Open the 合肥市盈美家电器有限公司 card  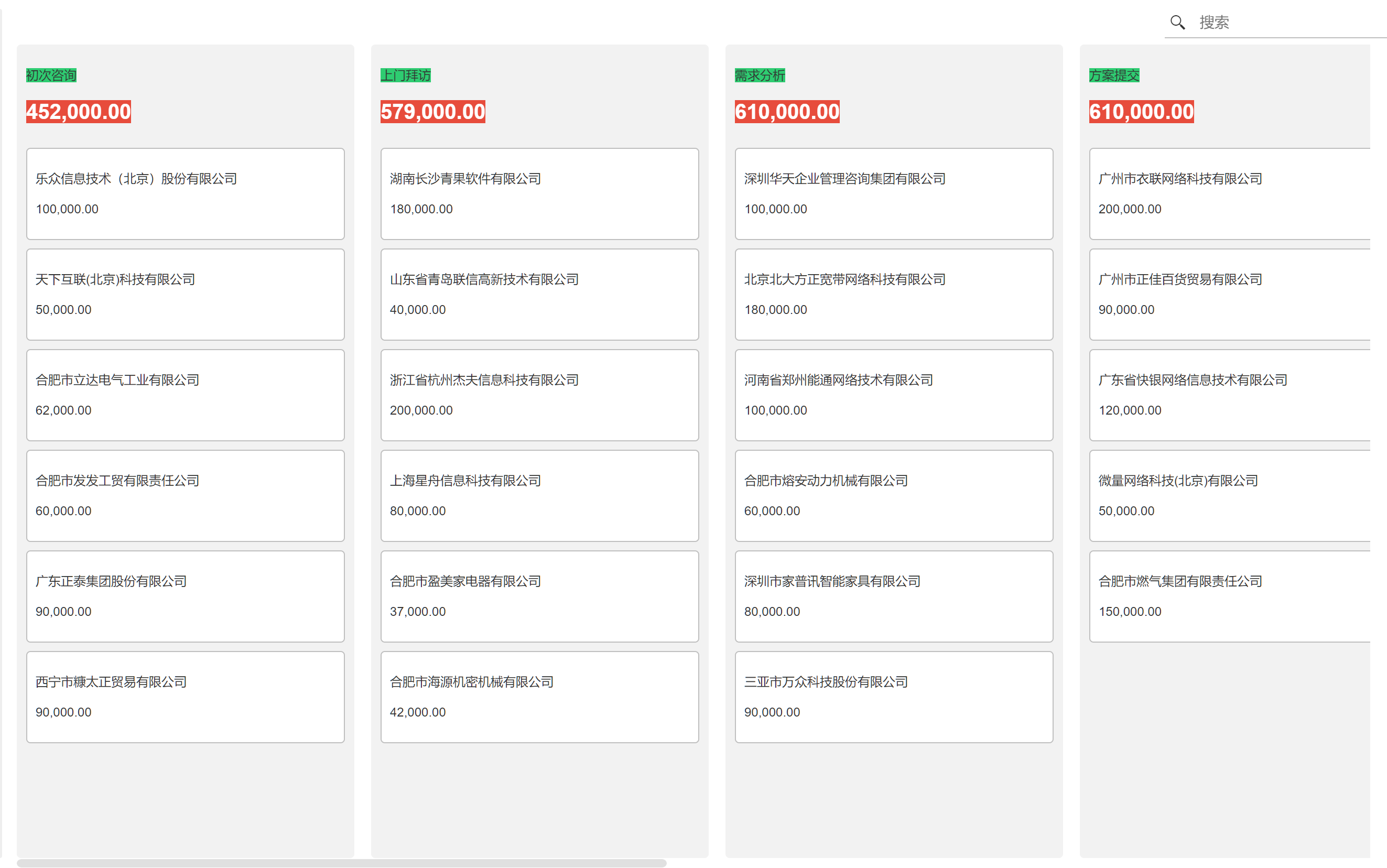coord(539,596)
